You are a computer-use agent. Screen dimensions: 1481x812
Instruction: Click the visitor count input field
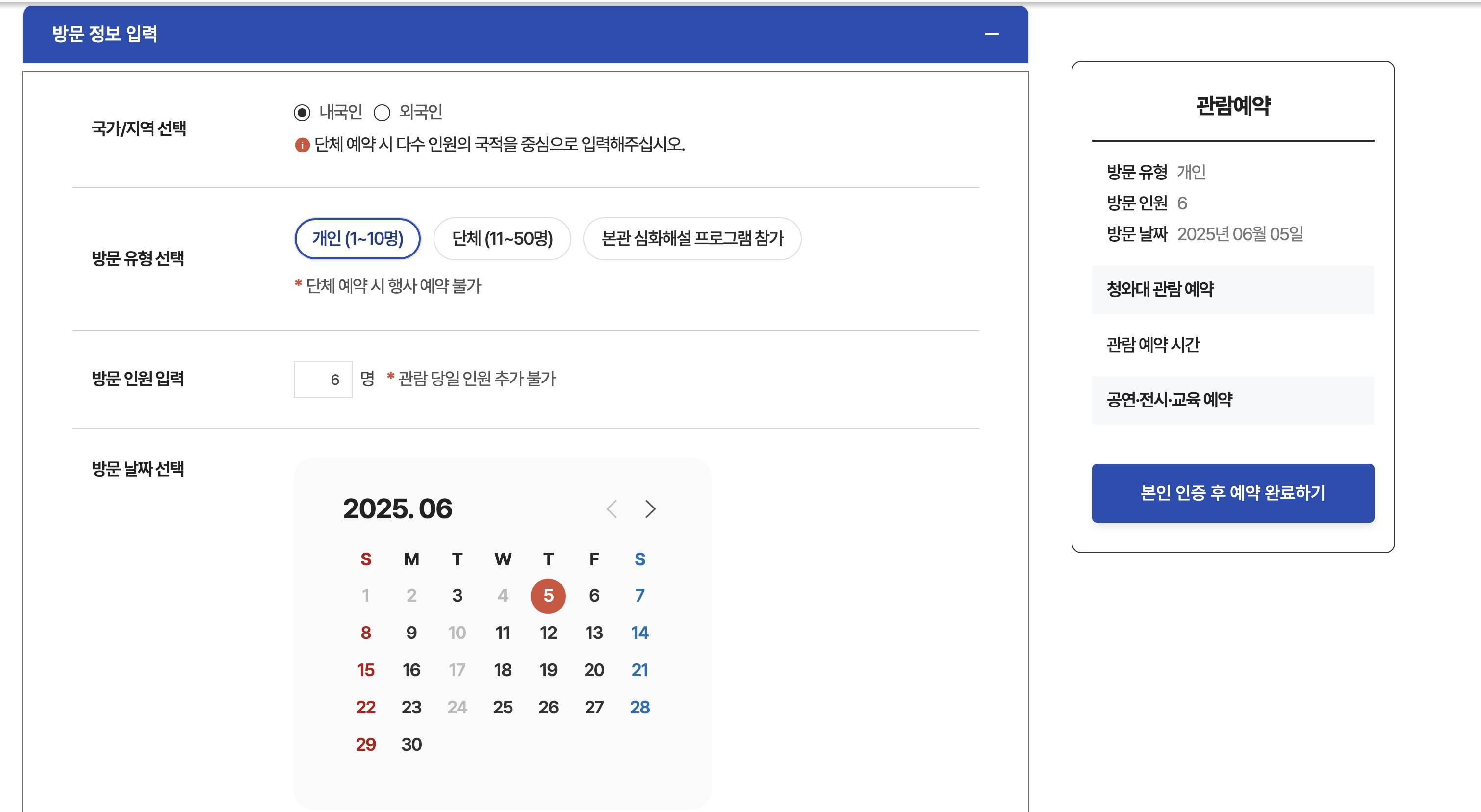point(323,380)
